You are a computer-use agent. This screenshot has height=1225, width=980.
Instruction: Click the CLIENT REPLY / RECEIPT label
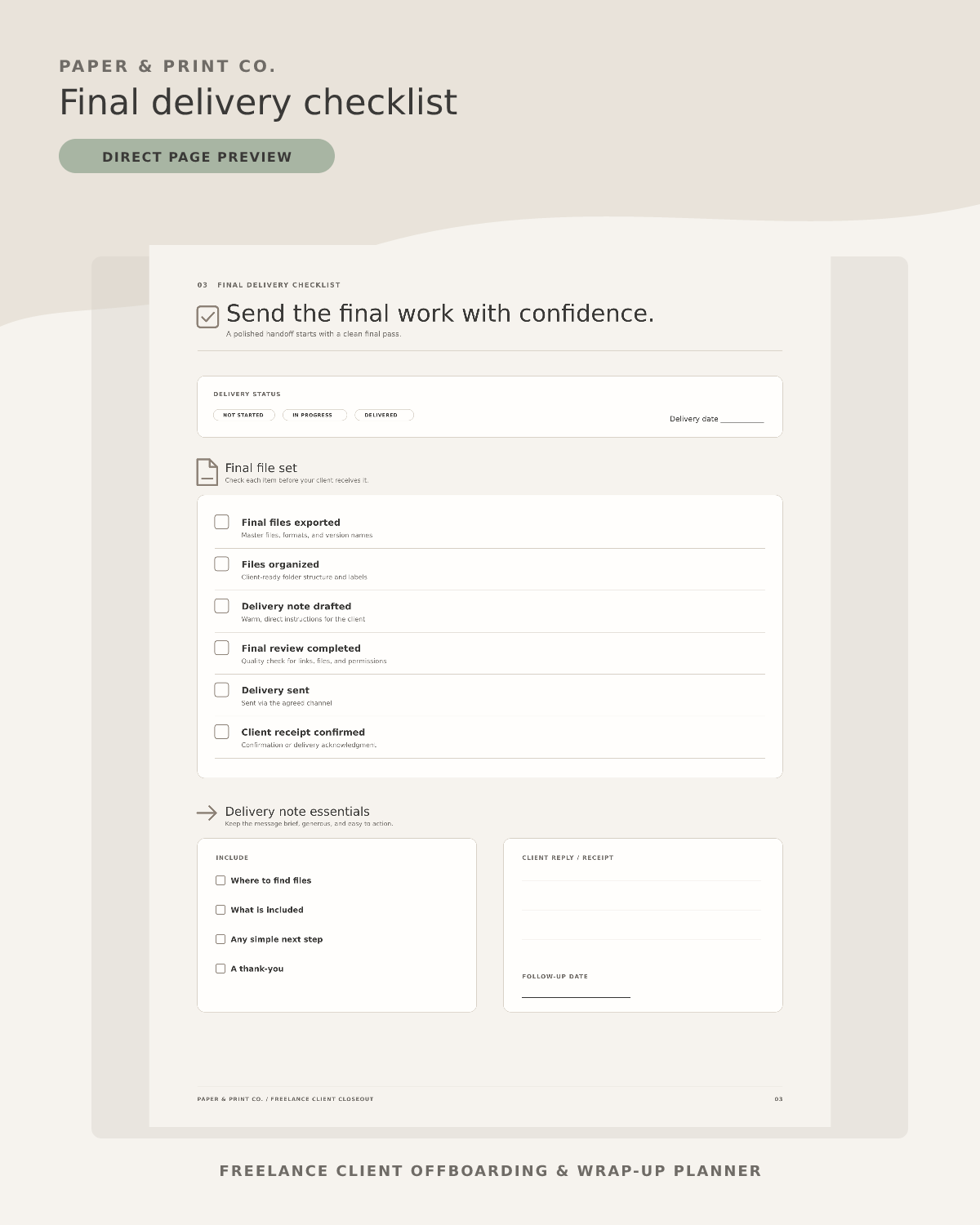click(x=568, y=857)
